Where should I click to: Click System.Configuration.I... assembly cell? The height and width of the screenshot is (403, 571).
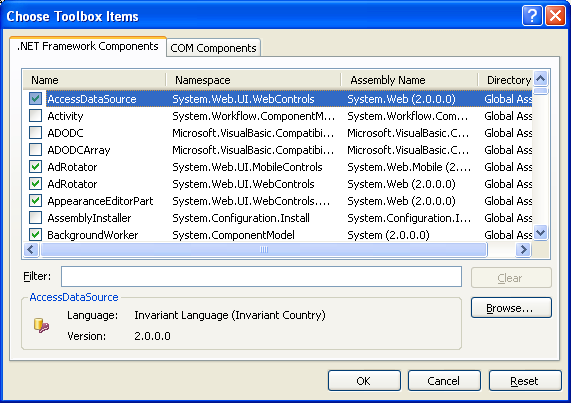[x=409, y=218]
